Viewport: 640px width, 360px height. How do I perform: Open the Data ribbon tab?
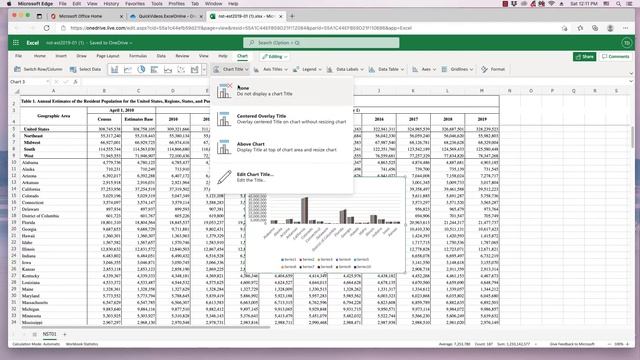pyautogui.click(x=161, y=56)
